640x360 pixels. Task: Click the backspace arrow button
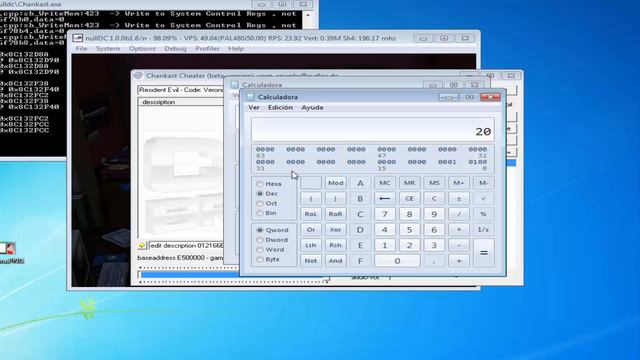pos(384,198)
